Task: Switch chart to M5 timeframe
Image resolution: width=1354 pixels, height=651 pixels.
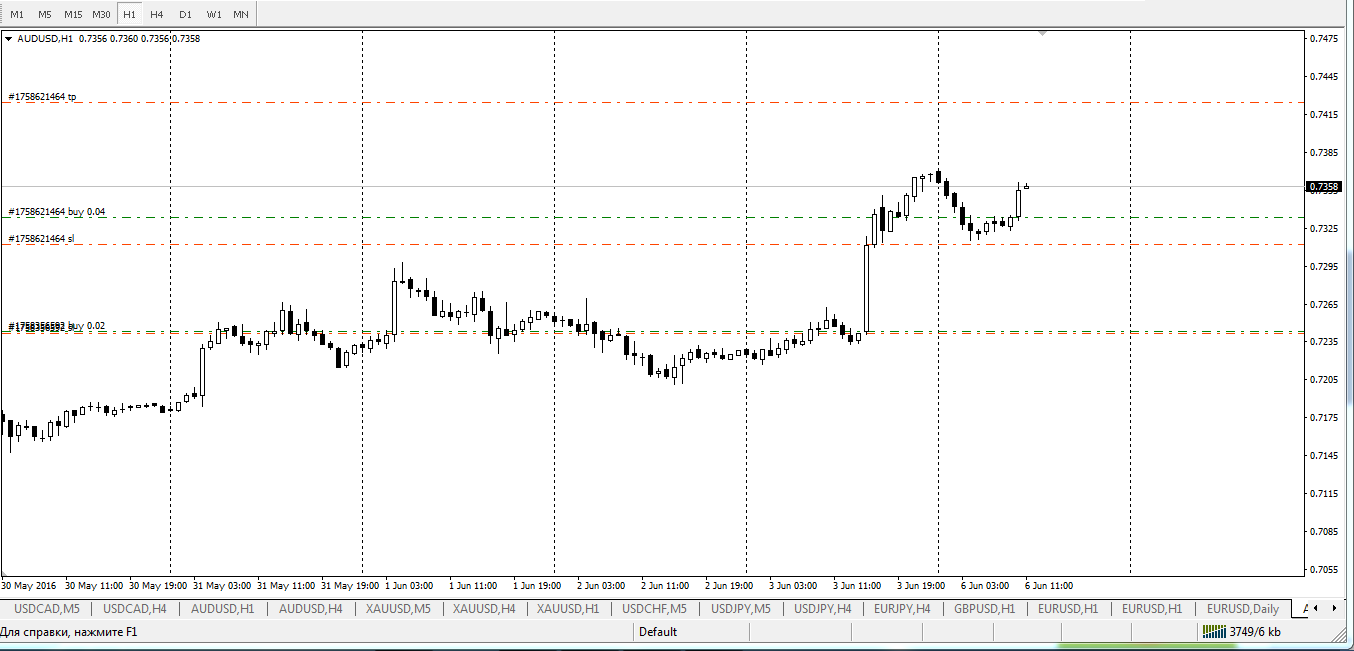Action: click(45, 15)
